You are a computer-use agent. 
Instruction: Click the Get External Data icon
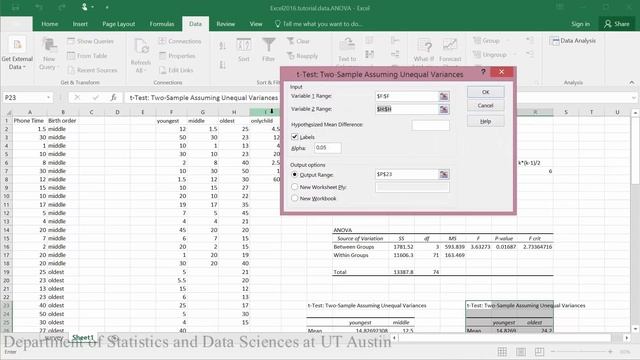17,44
